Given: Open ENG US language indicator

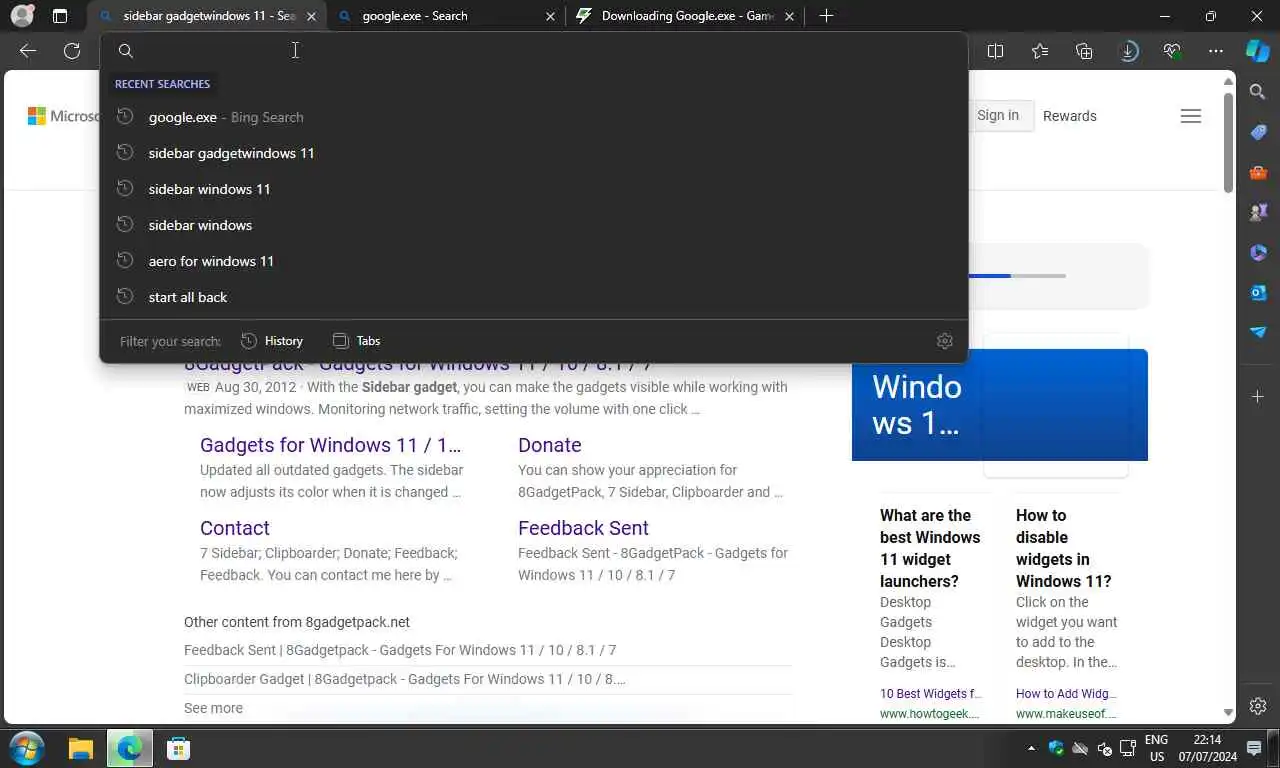Looking at the screenshot, I should pos(1156,748).
